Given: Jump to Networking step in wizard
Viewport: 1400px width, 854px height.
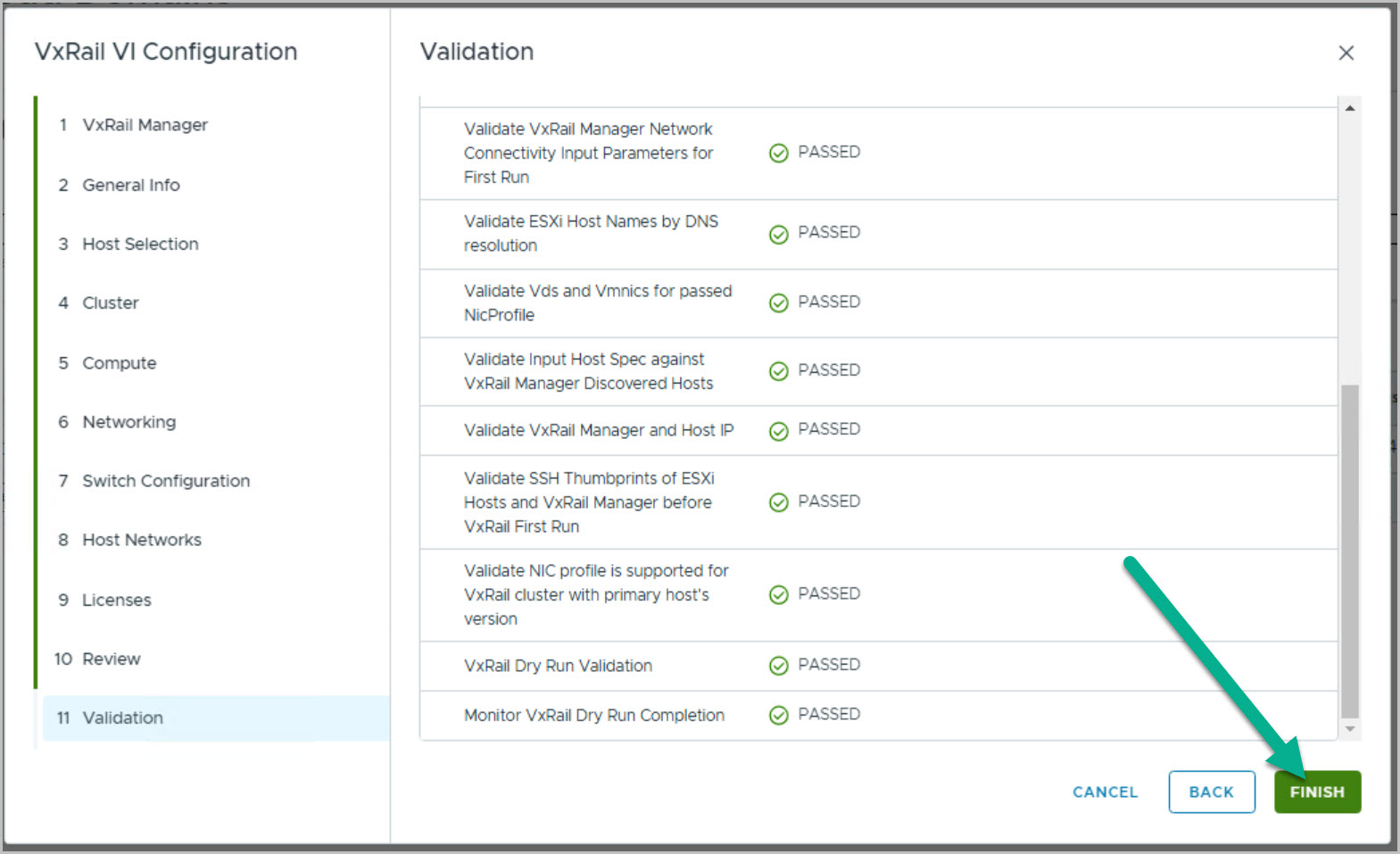Looking at the screenshot, I should click(x=128, y=422).
